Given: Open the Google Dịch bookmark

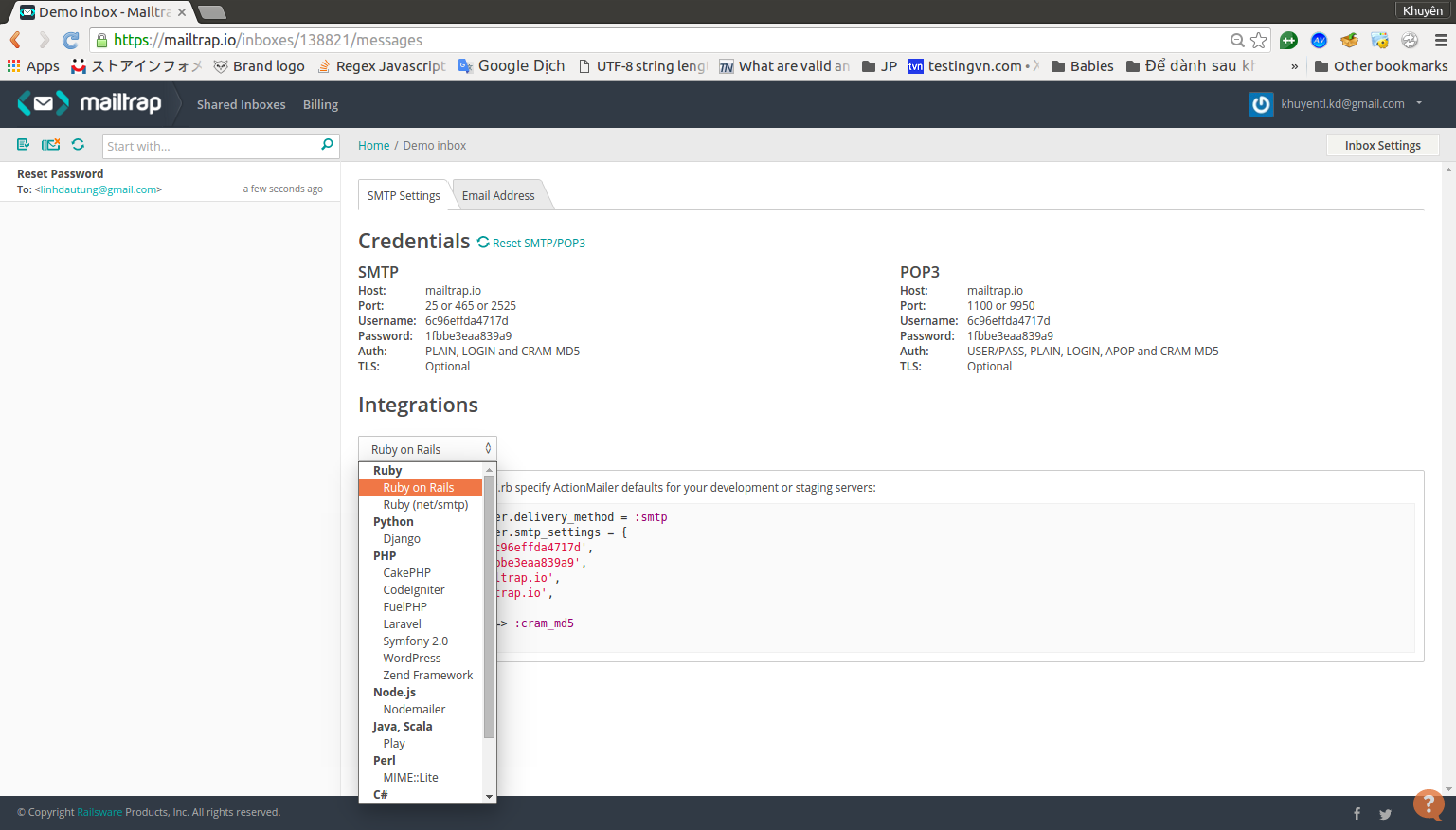Looking at the screenshot, I should 512,66.
